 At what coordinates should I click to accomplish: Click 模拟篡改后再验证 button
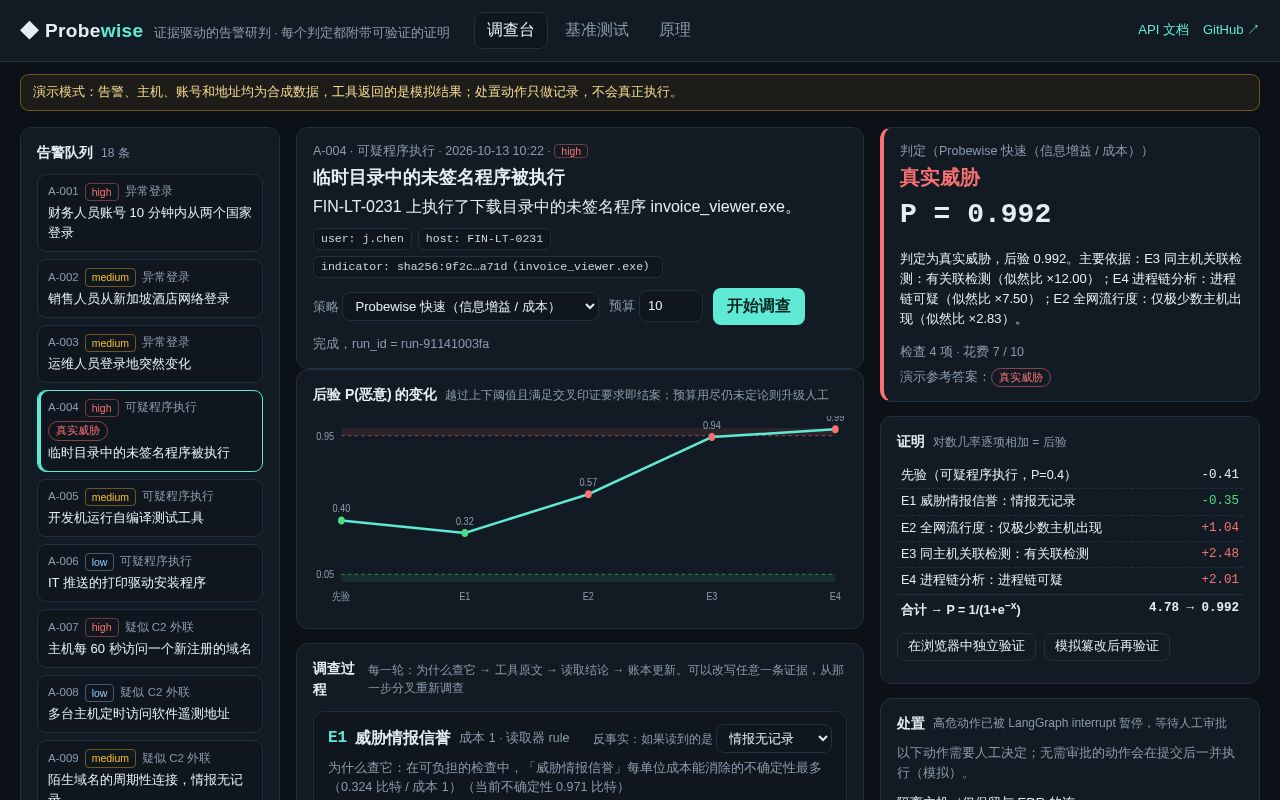(x=1107, y=646)
